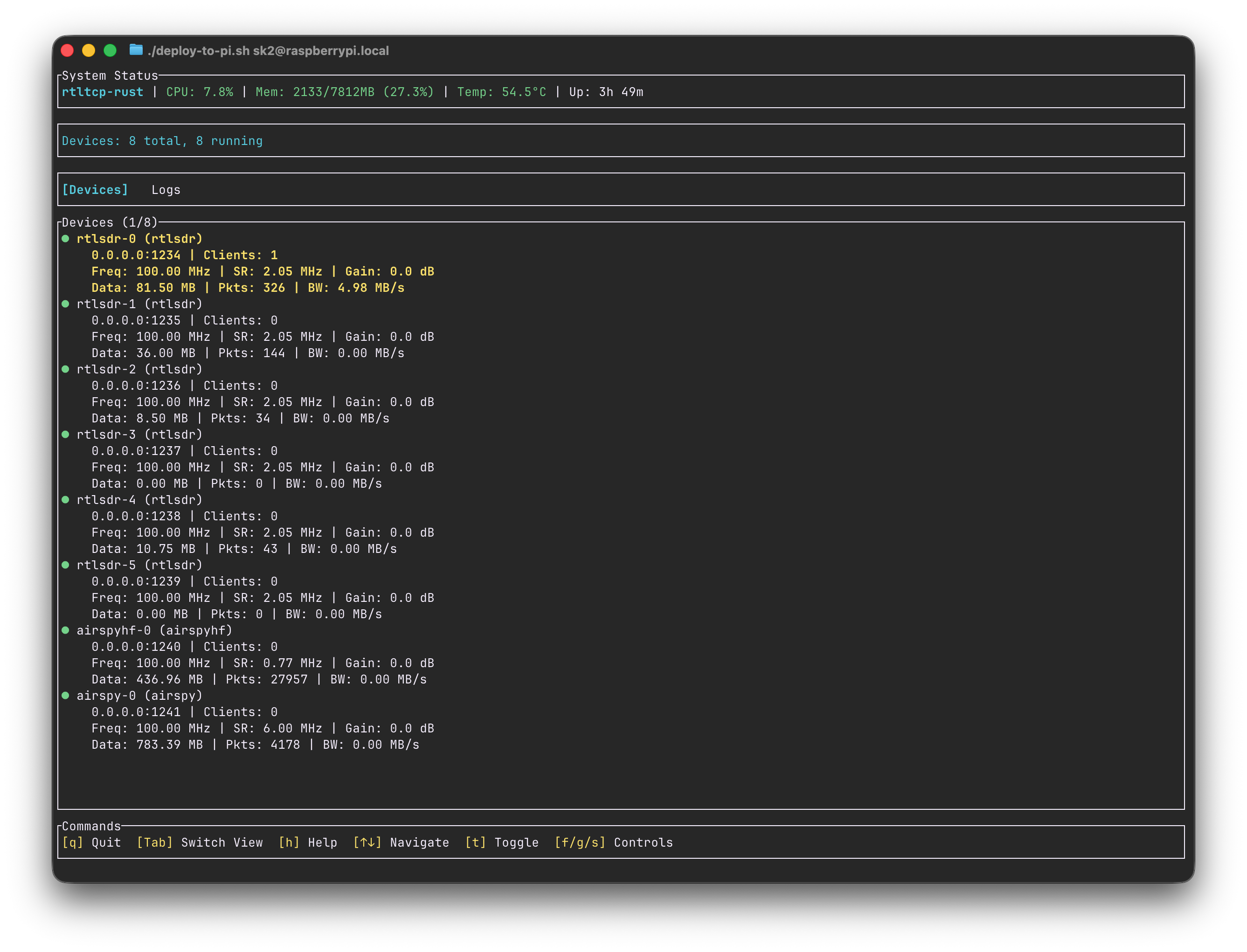This screenshot has width=1247, height=952.
Task: Click the folder icon in title bar
Action: click(x=135, y=50)
